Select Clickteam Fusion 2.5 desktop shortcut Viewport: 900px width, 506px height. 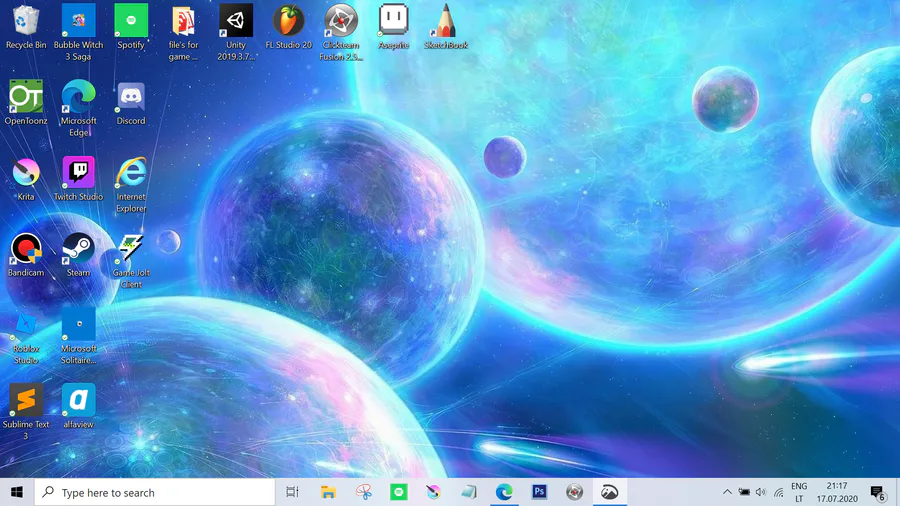click(341, 33)
